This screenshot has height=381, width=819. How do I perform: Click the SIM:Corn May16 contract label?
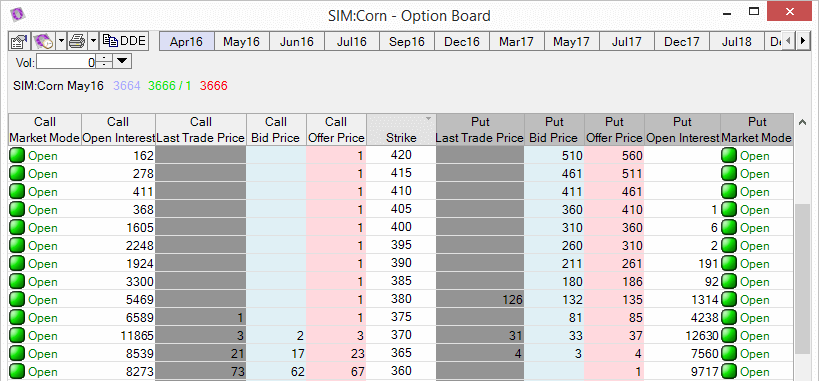[58, 86]
